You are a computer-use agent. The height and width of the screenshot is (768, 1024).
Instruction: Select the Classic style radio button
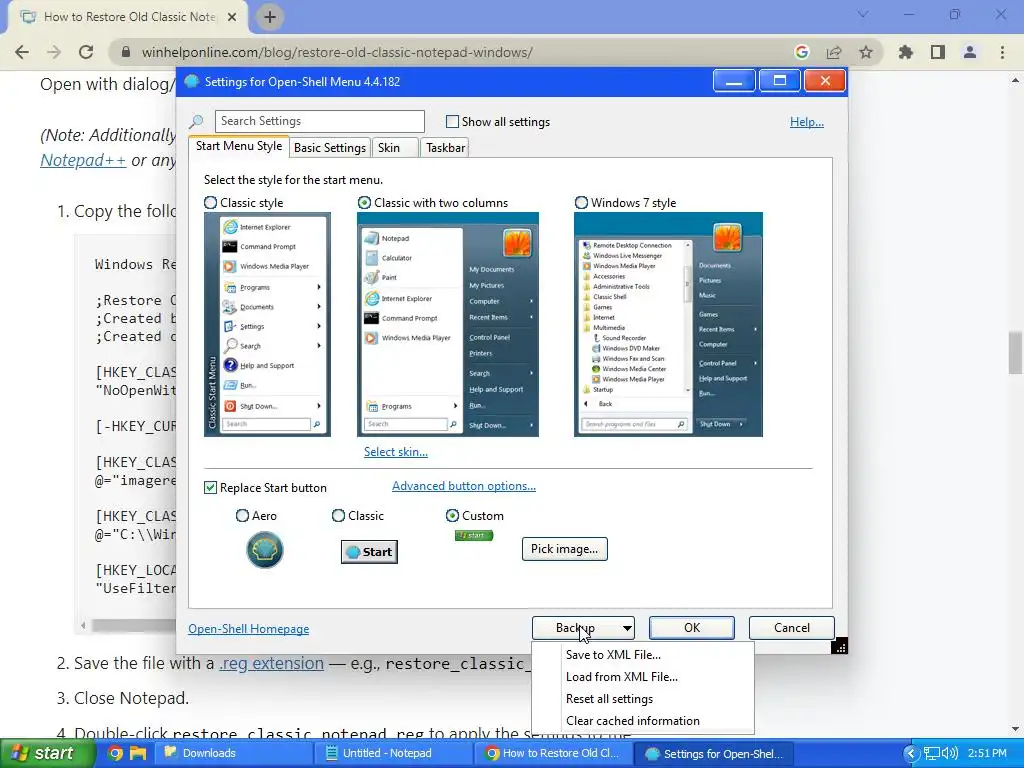pyautogui.click(x=210, y=203)
